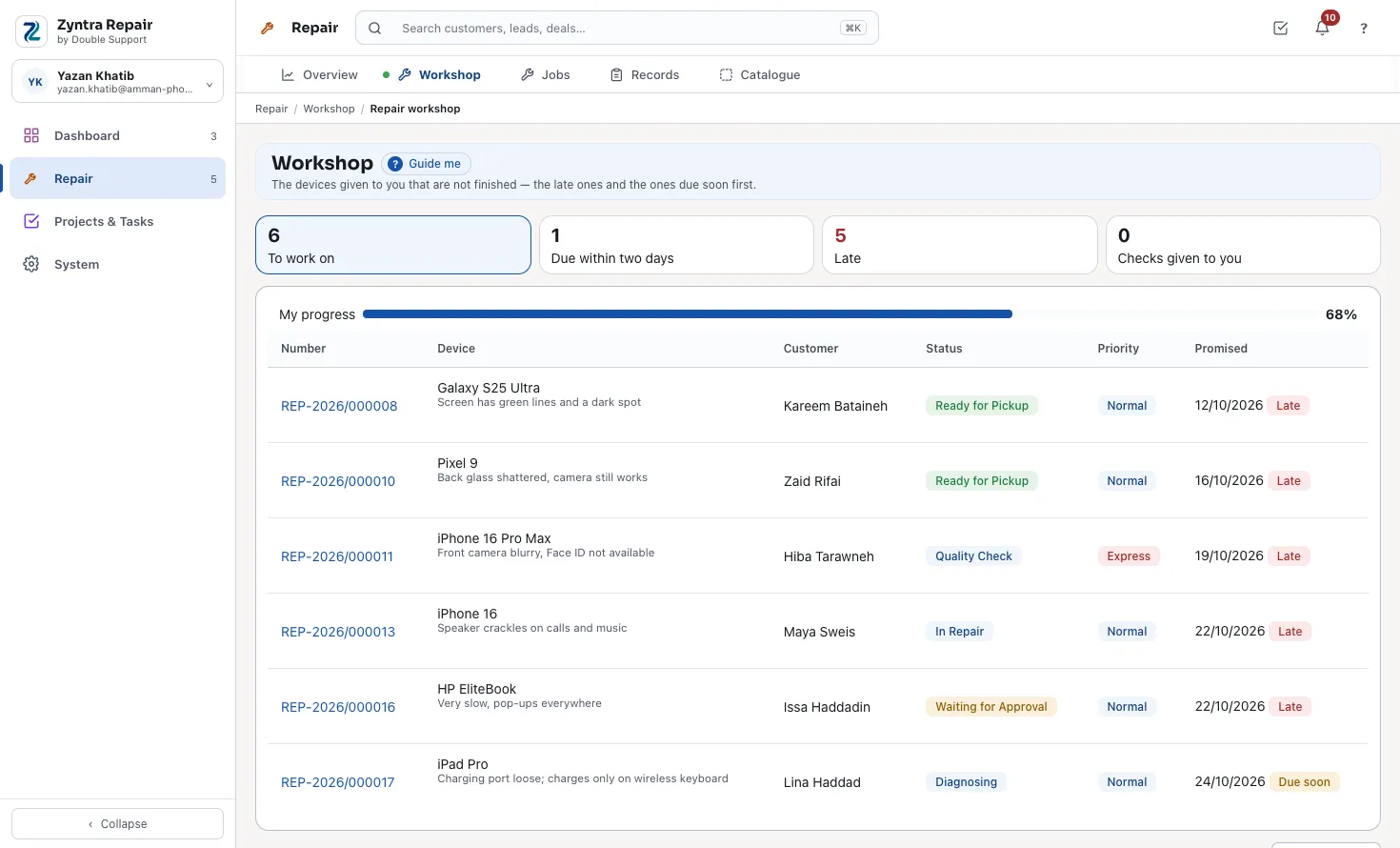Image resolution: width=1400 pixels, height=848 pixels.
Task: Click the Zyntra Repair logo icon
Action: pos(31,31)
